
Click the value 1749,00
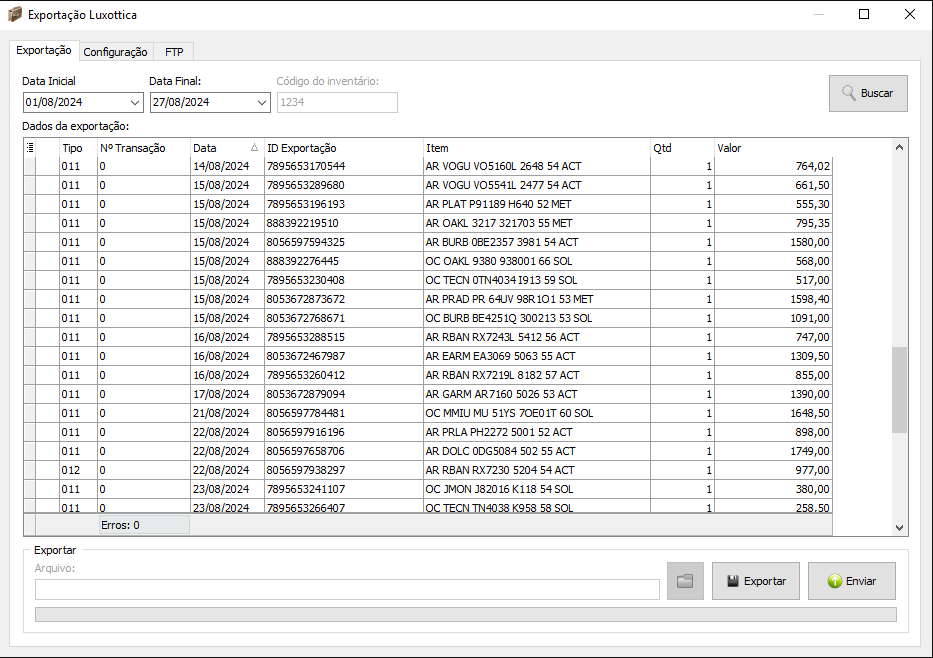(773, 452)
